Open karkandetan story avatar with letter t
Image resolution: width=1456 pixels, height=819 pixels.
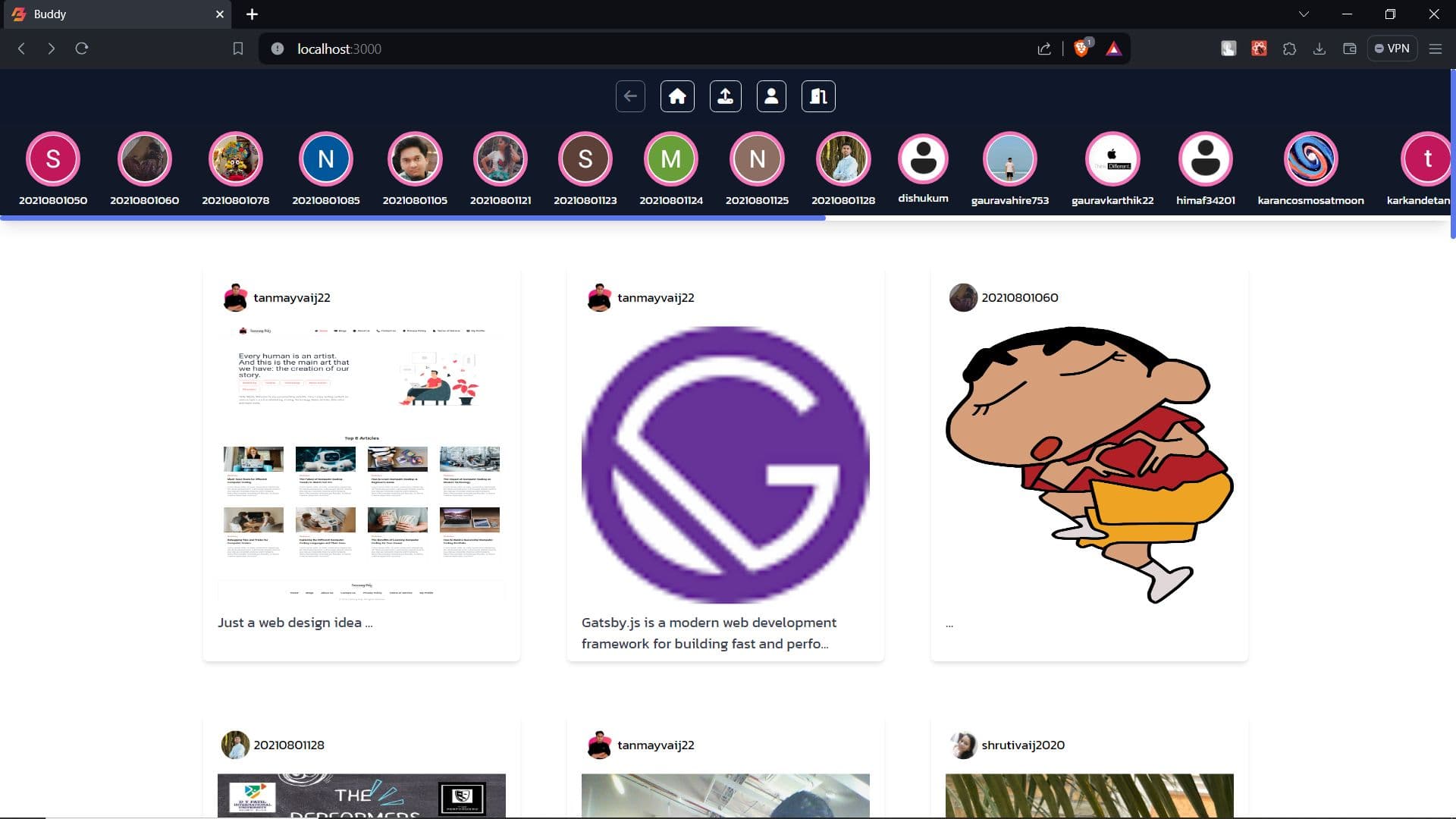1426,159
